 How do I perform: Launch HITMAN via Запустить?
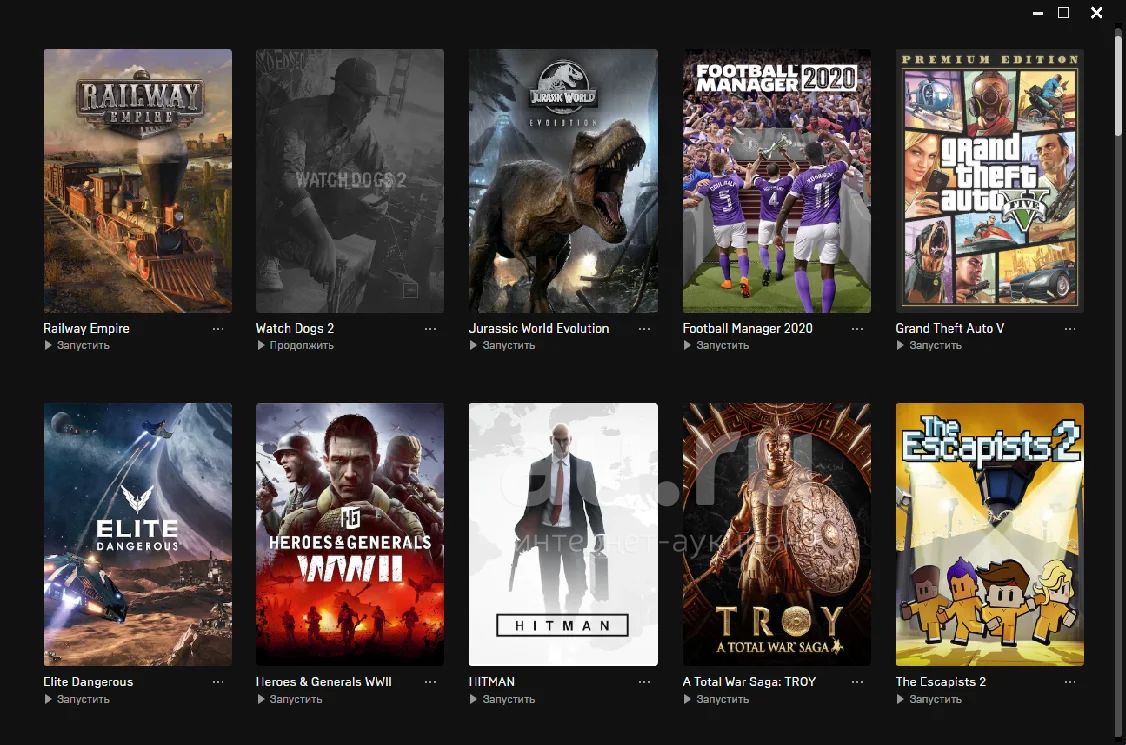tap(503, 699)
